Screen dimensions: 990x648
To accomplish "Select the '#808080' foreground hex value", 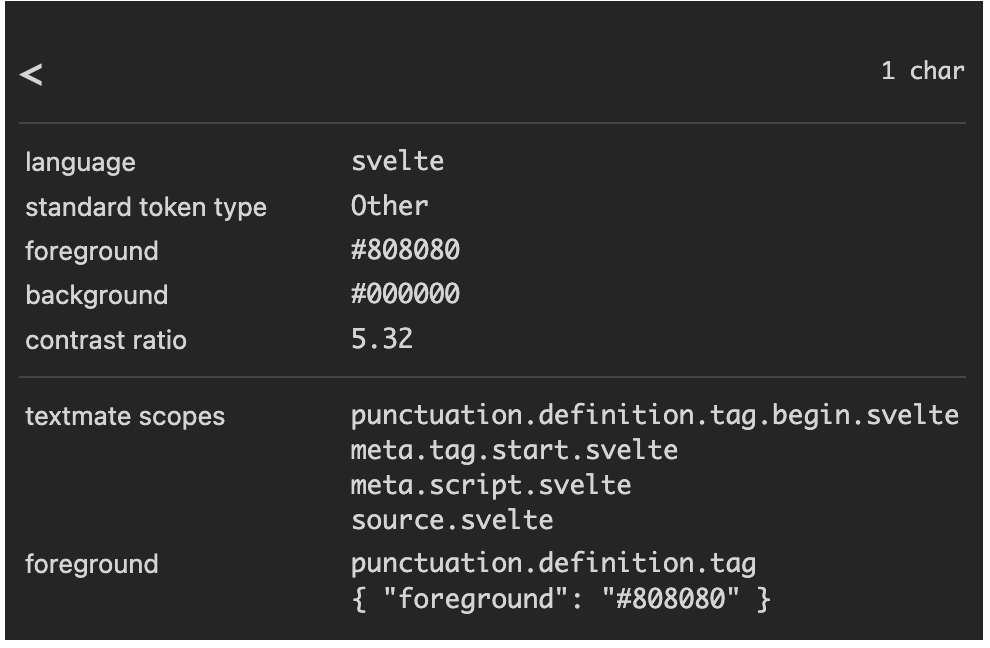I will pyautogui.click(x=405, y=250).
